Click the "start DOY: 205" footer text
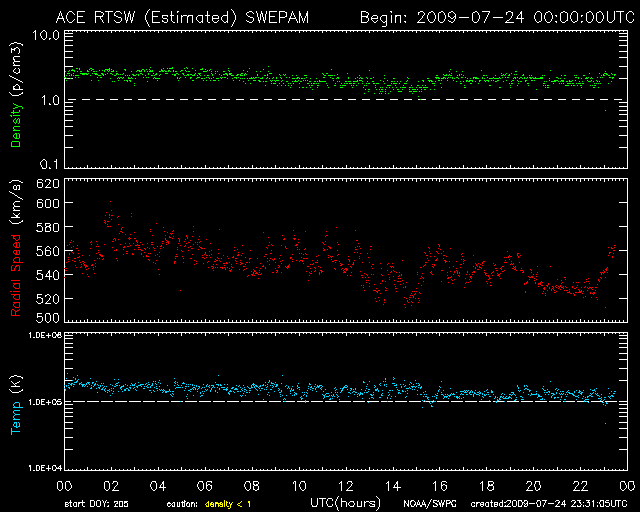Viewport: 640px width, 512px height. tap(96, 504)
